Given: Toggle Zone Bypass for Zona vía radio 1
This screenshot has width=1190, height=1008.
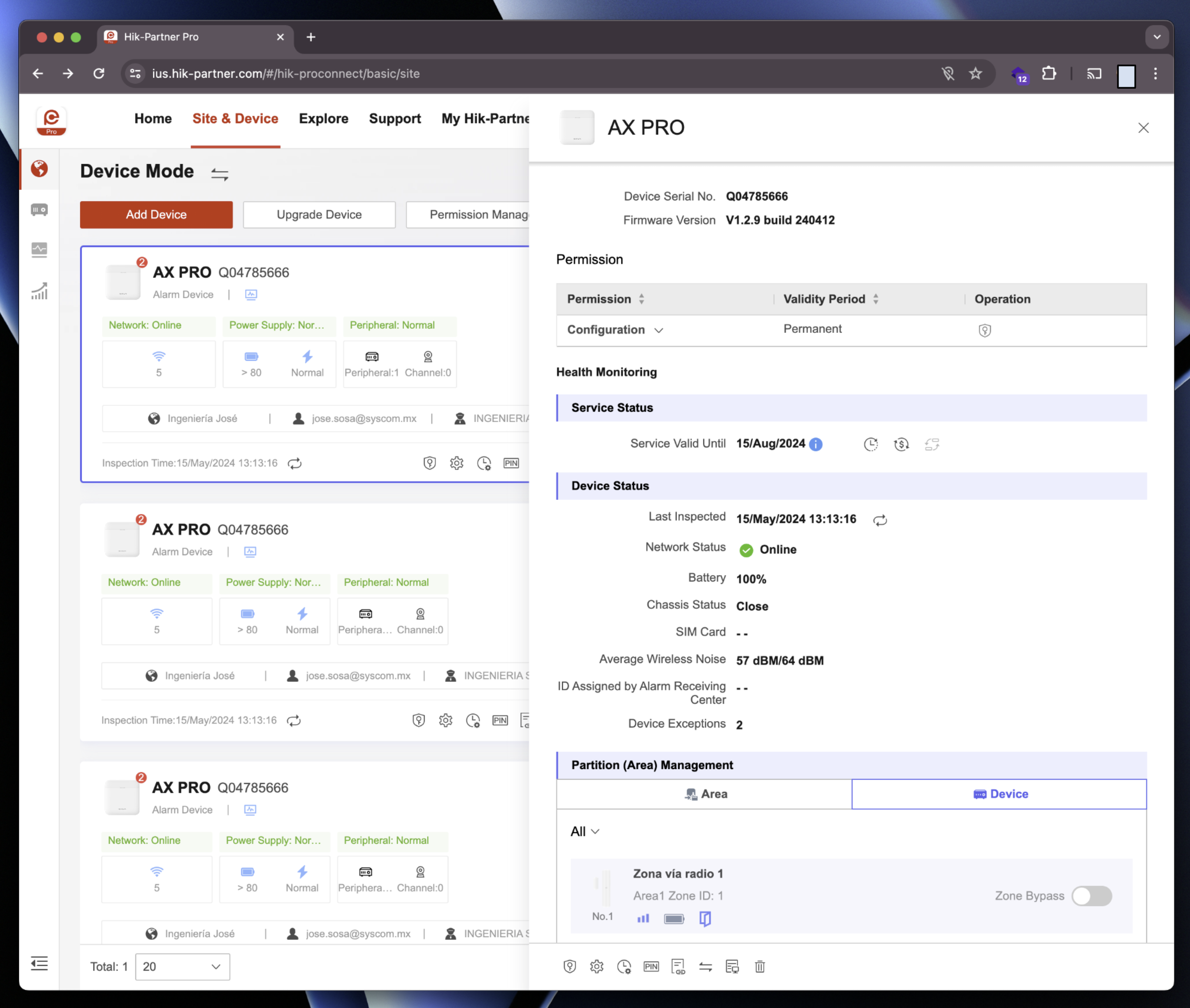Looking at the screenshot, I should (x=1091, y=896).
